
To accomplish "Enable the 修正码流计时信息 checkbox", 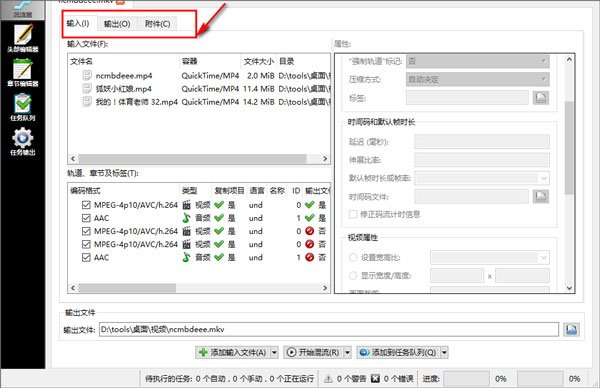I will [353, 214].
